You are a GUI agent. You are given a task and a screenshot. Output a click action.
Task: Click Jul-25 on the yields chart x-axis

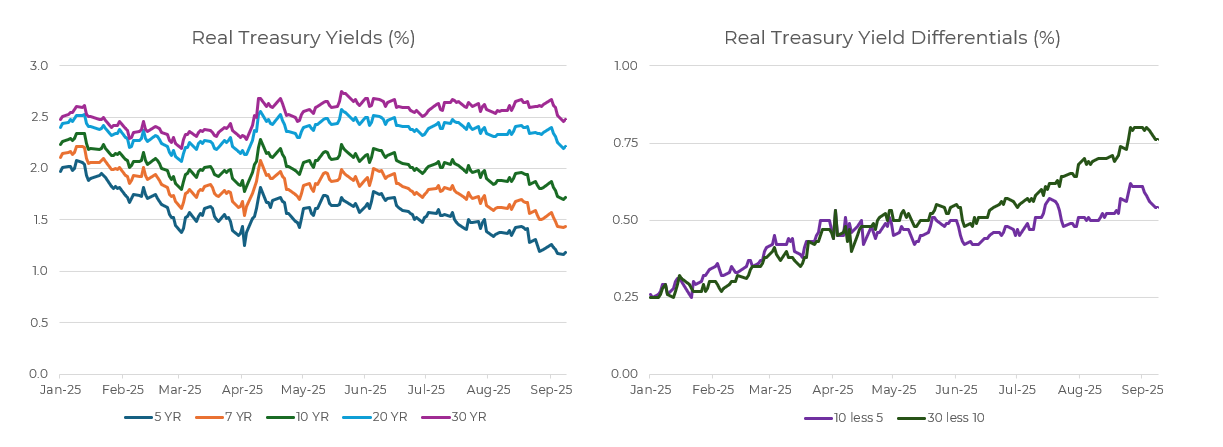click(426, 390)
